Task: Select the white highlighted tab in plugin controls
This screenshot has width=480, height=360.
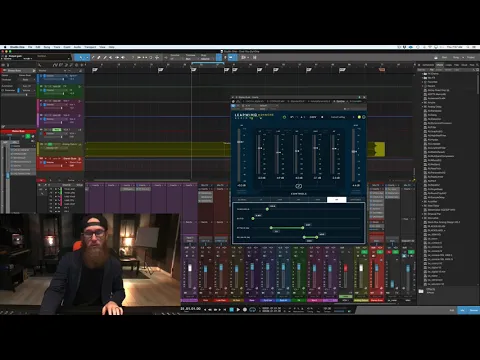Action: [336, 200]
